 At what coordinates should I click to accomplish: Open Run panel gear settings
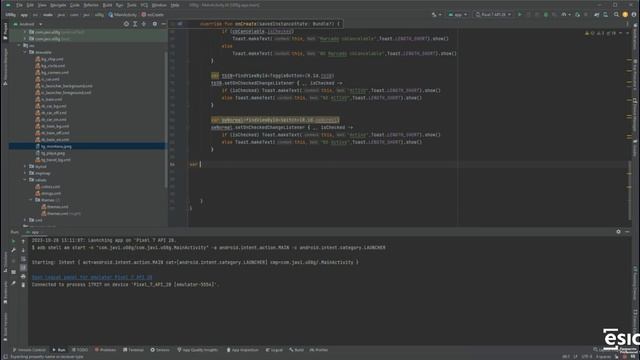618,231
